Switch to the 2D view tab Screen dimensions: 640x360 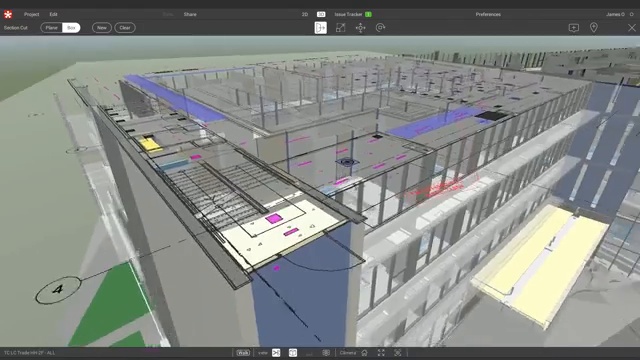click(305, 14)
